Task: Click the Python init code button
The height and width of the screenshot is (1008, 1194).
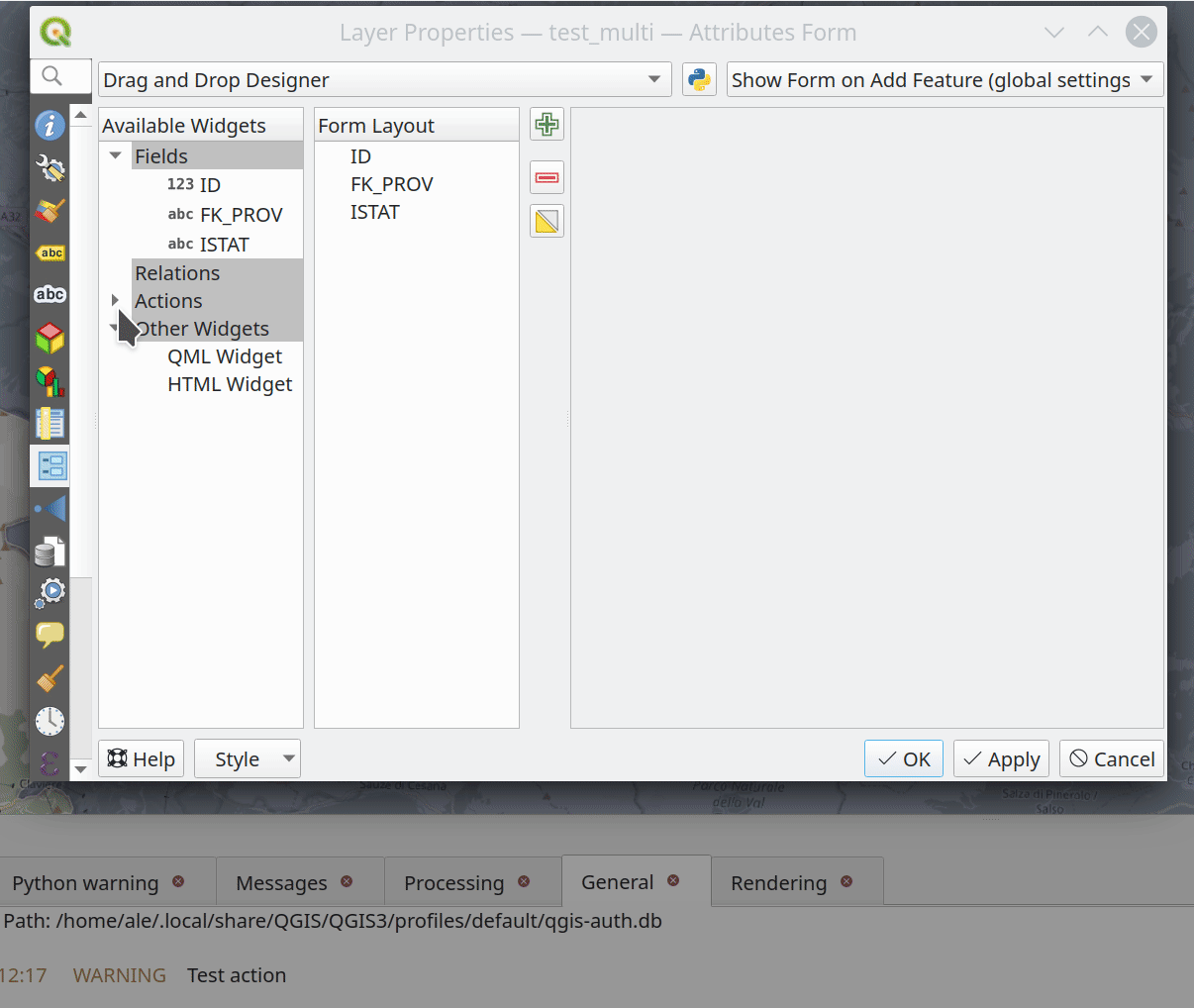Action: pyautogui.click(x=699, y=80)
